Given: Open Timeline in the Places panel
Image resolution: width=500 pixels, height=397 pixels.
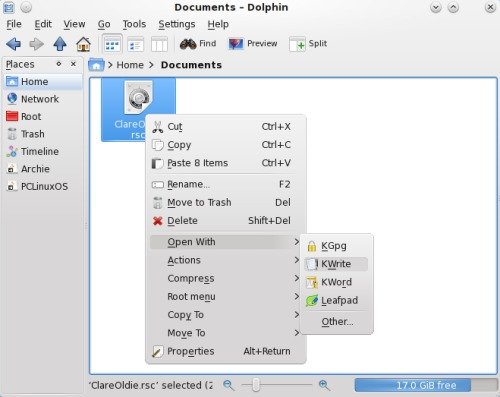Looking at the screenshot, I should coord(43,151).
